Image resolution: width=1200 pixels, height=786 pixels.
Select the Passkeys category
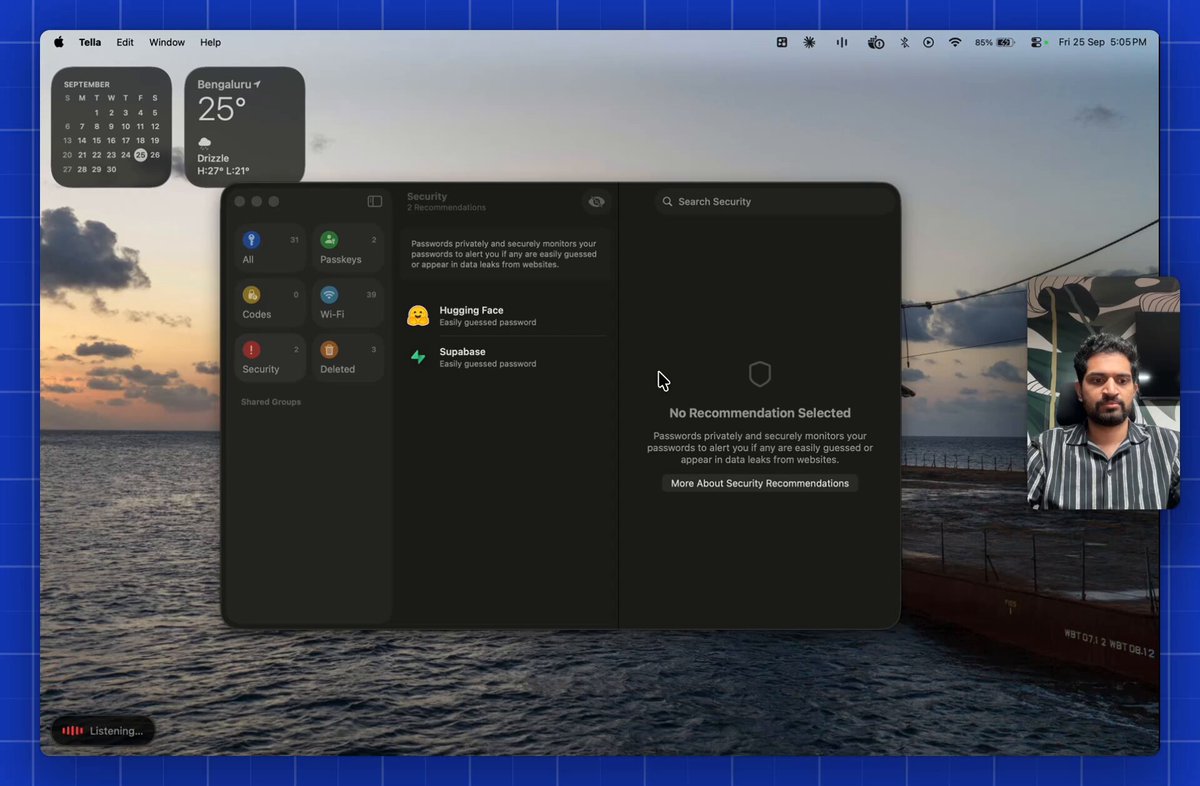tap(348, 248)
